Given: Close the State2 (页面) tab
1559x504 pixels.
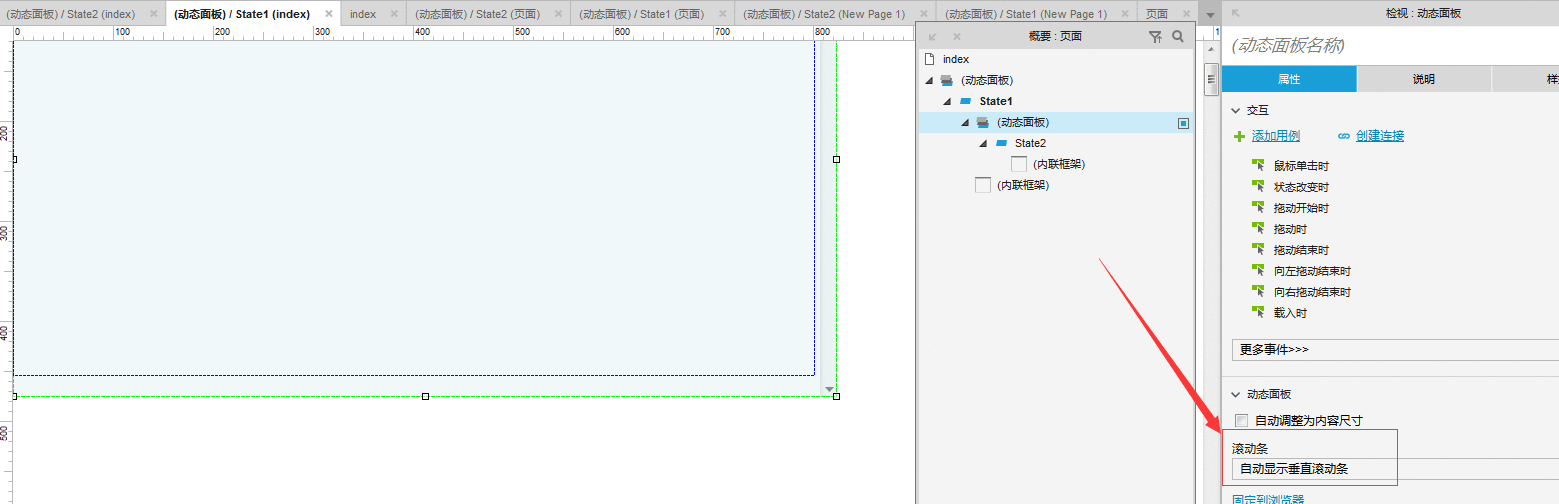Looking at the screenshot, I should click(x=559, y=14).
